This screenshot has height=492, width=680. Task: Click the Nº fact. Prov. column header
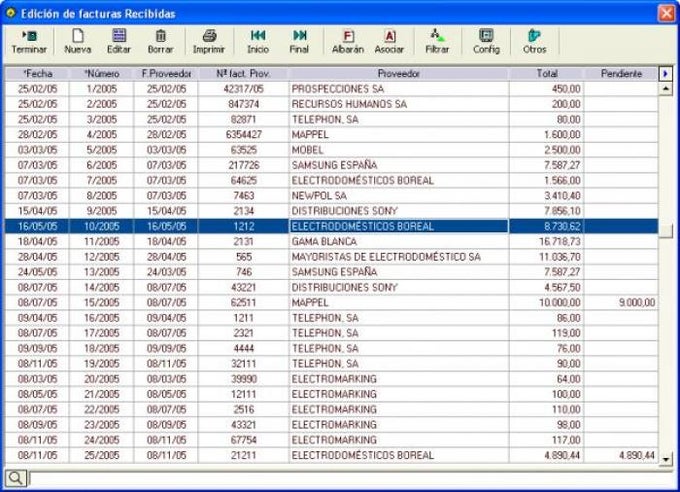point(243,74)
